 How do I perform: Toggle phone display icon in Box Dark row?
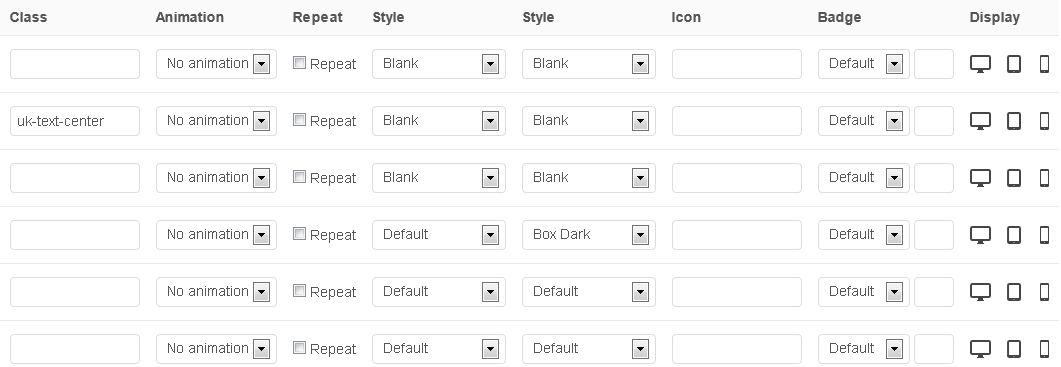pyautogui.click(x=1044, y=235)
